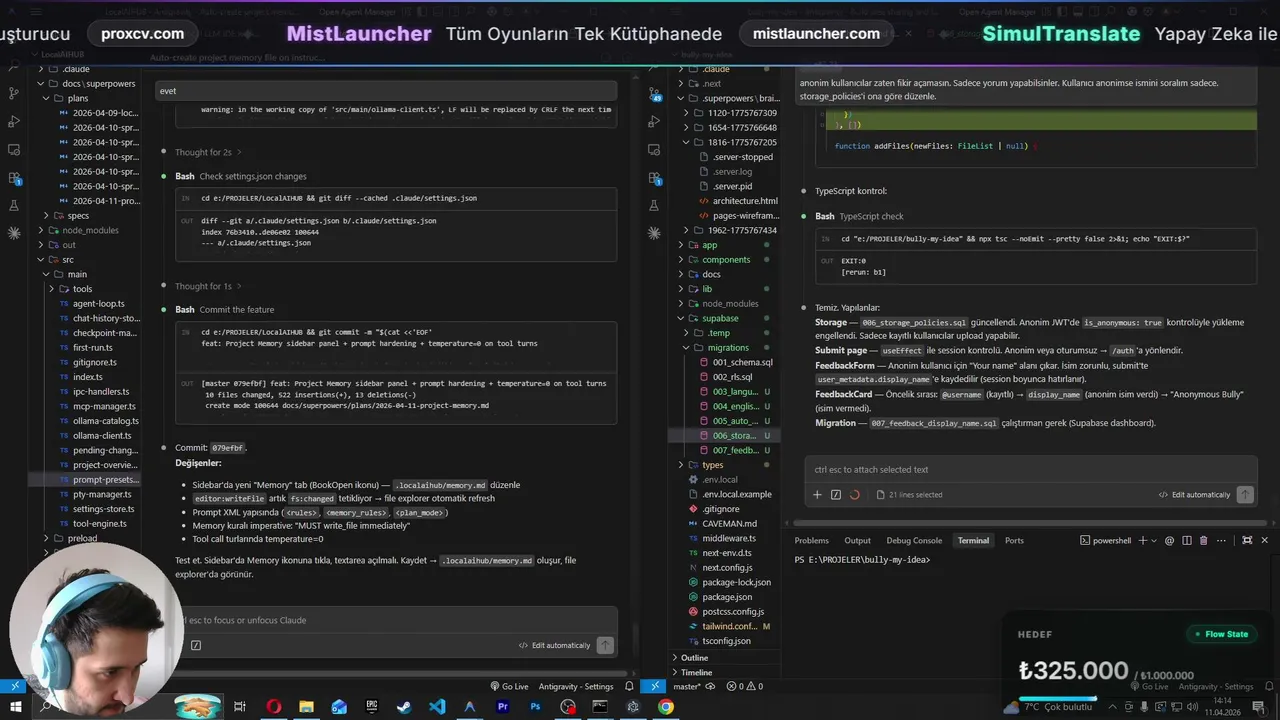
Task: Click 21 lines selected attachment chip
Action: [909, 494]
